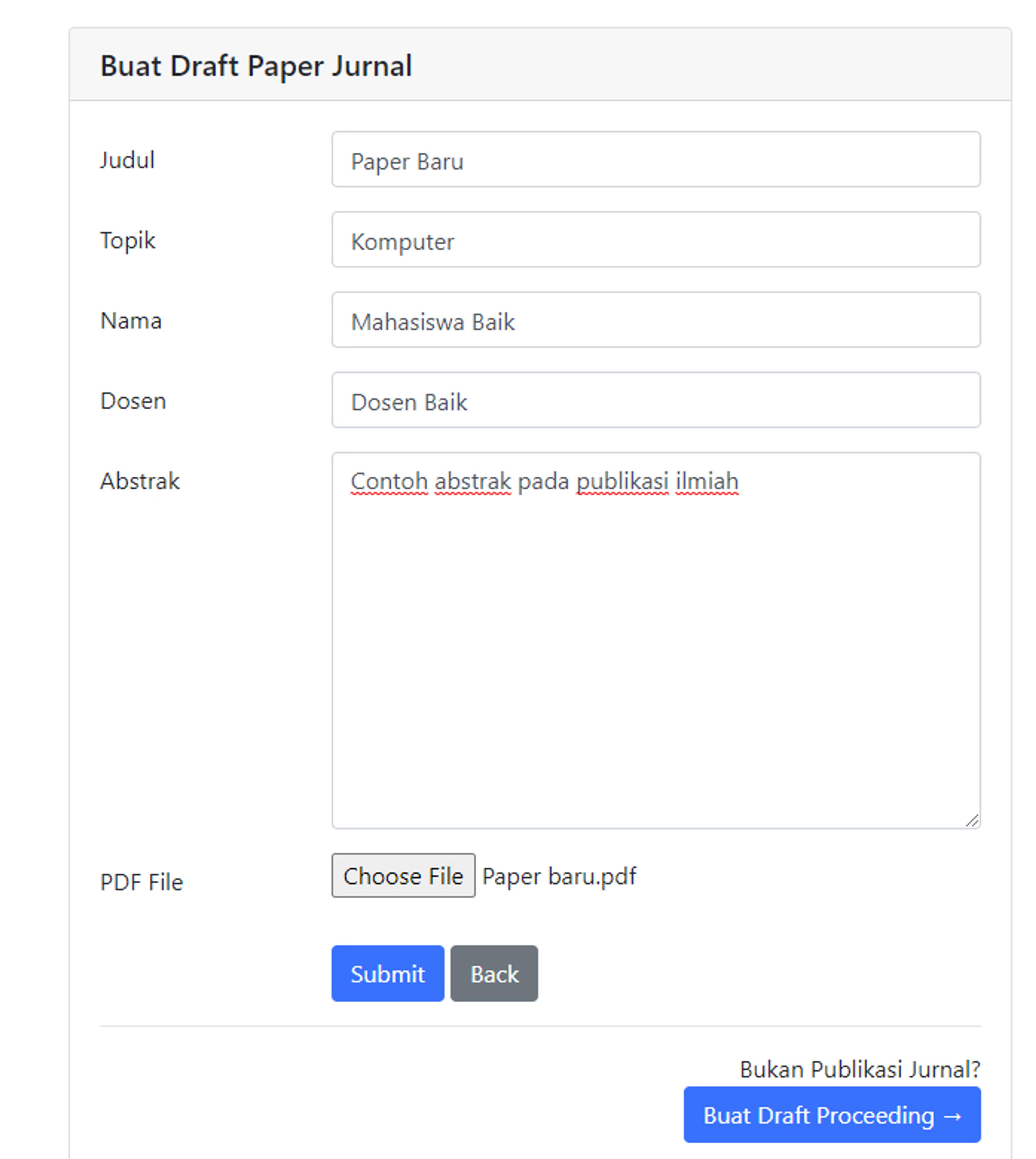Click the PDF File label

pos(141,882)
